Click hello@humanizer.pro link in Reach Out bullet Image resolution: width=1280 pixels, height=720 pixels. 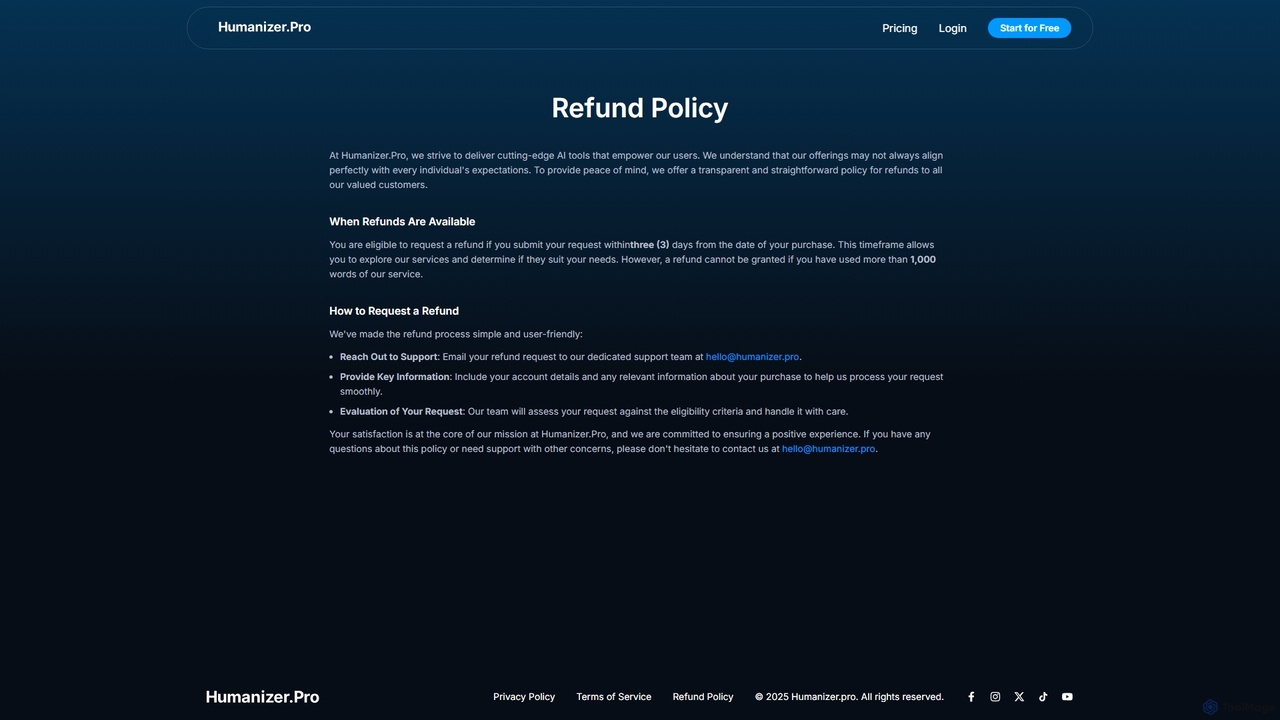[x=752, y=357]
